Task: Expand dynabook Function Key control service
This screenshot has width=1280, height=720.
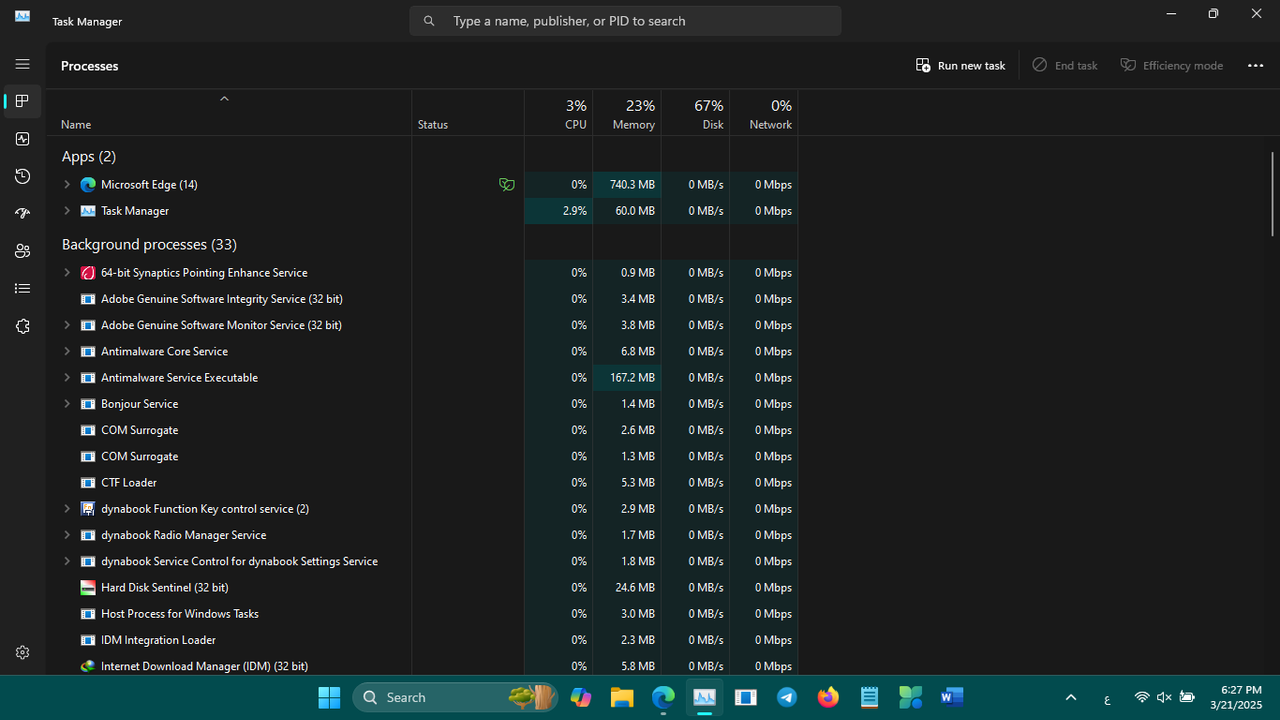Action: (67, 508)
